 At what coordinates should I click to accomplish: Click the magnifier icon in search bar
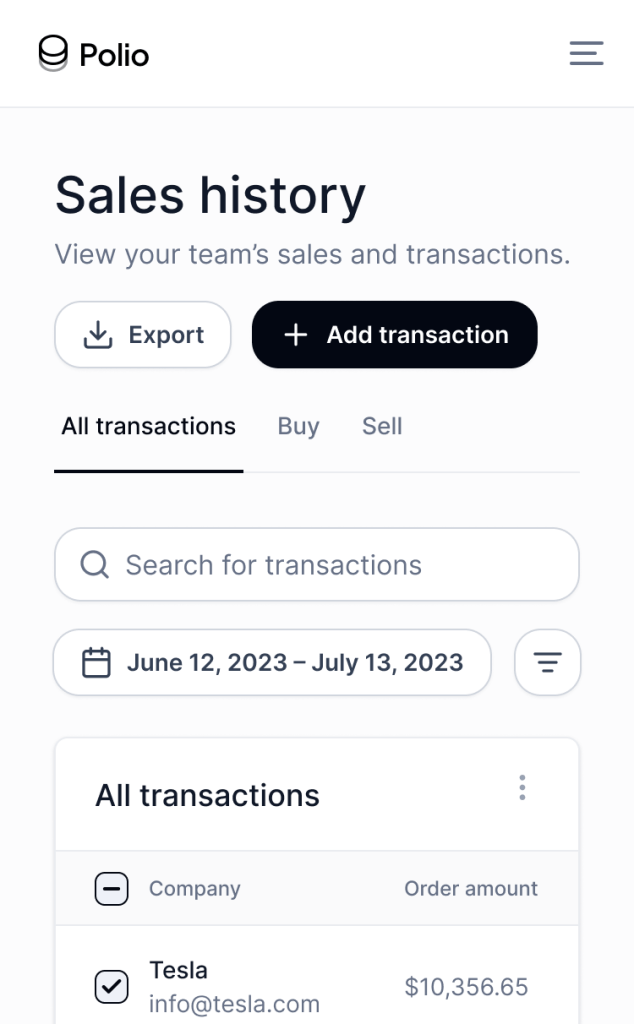point(94,565)
